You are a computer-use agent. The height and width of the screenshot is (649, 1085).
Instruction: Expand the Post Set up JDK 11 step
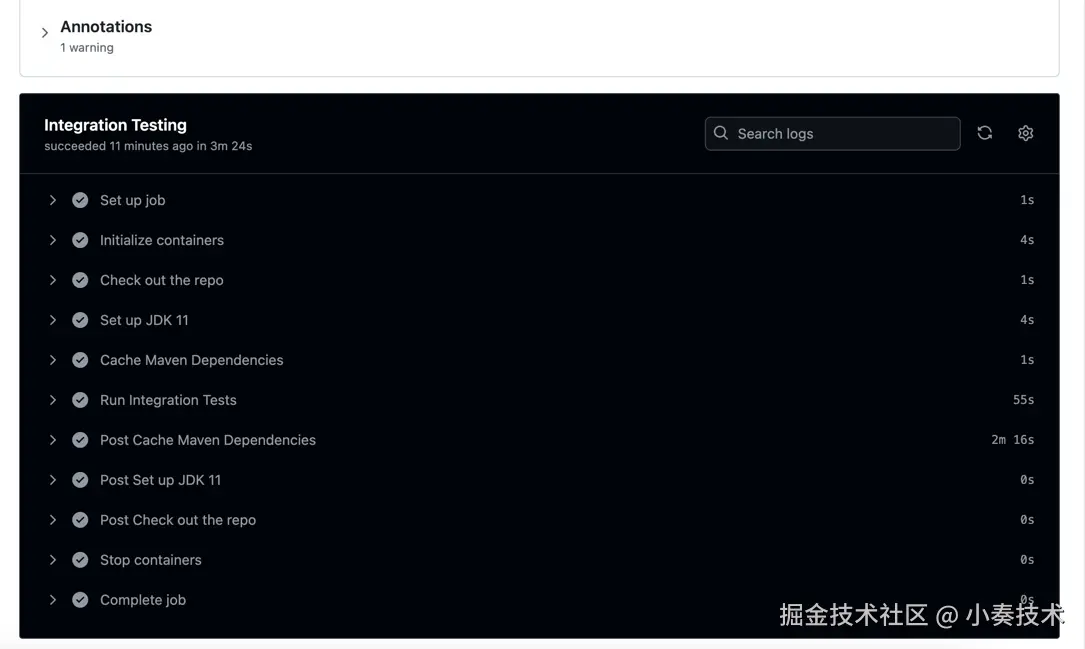53,479
